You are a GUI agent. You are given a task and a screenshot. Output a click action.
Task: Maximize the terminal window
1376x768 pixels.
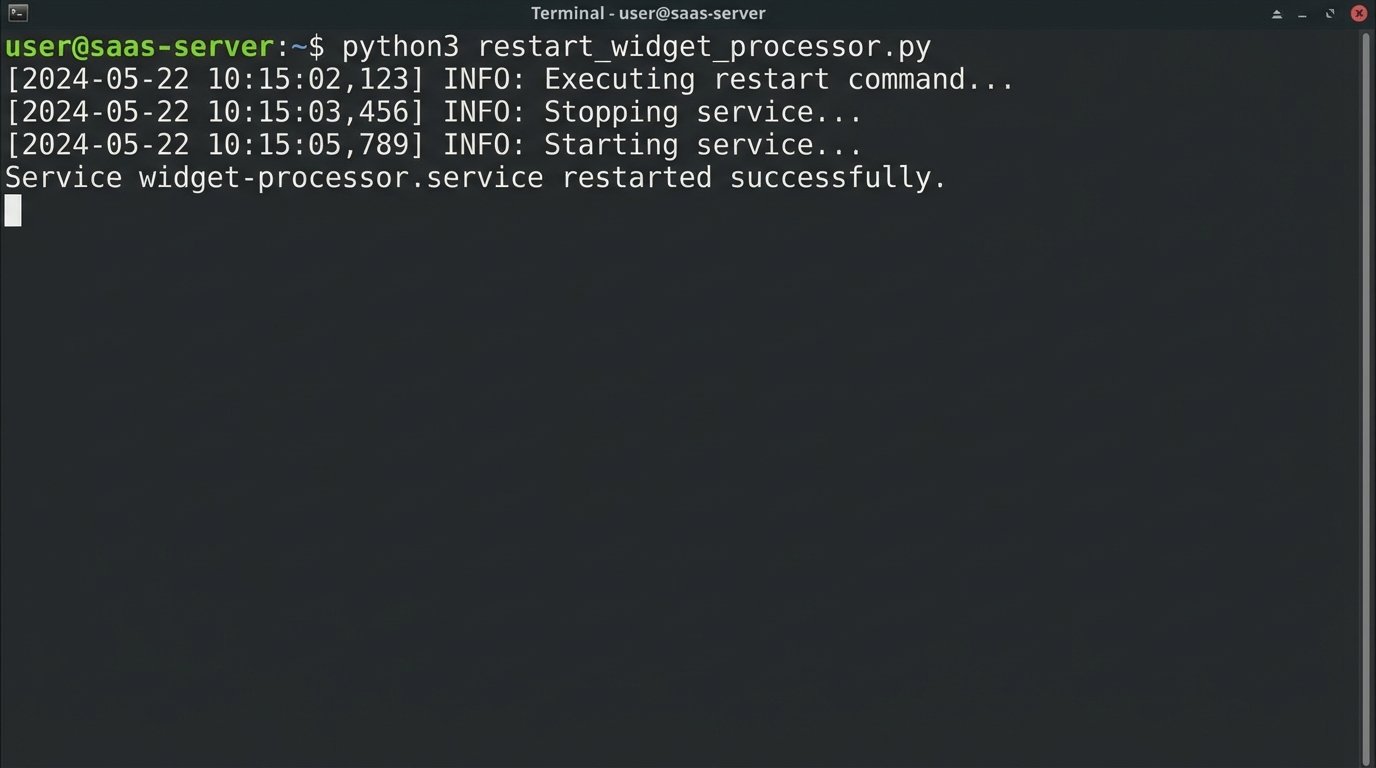(x=1330, y=14)
